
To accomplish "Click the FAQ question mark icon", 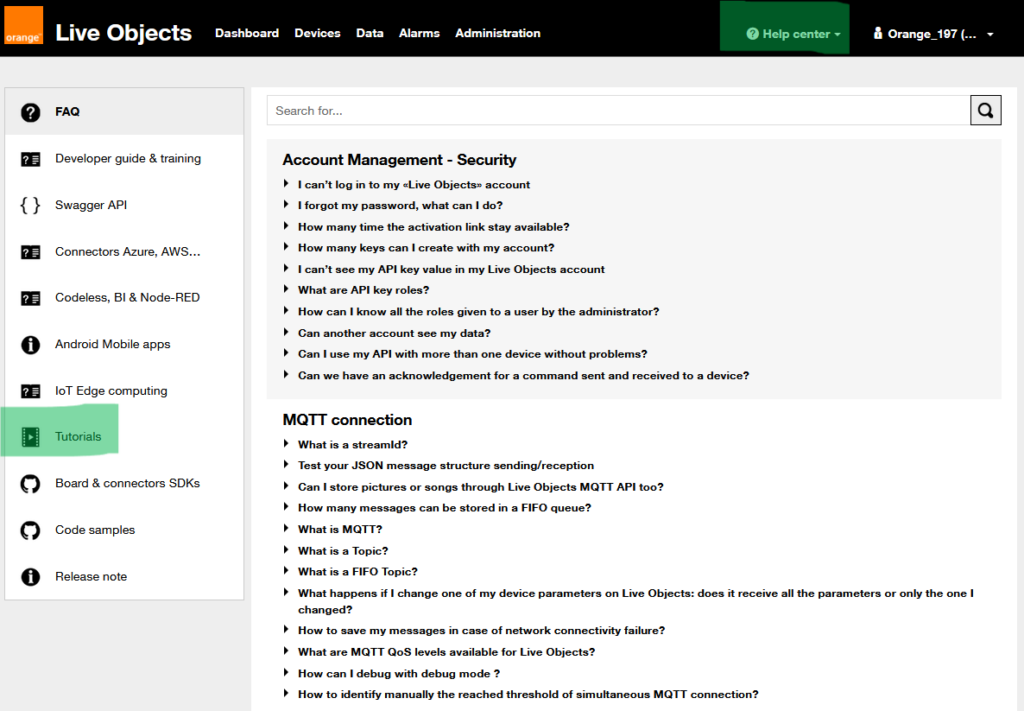I will pyautogui.click(x=31, y=112).
